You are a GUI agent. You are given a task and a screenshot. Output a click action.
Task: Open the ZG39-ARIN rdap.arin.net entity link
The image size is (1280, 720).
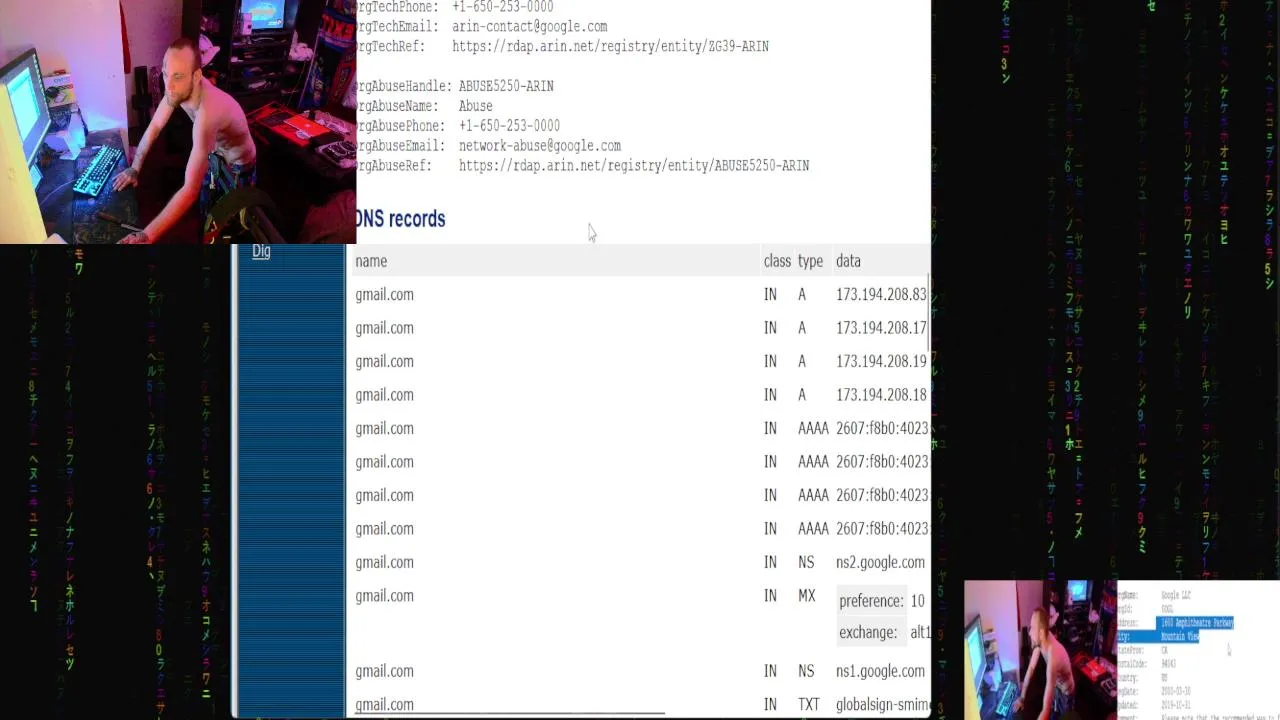tap(610, 46)
